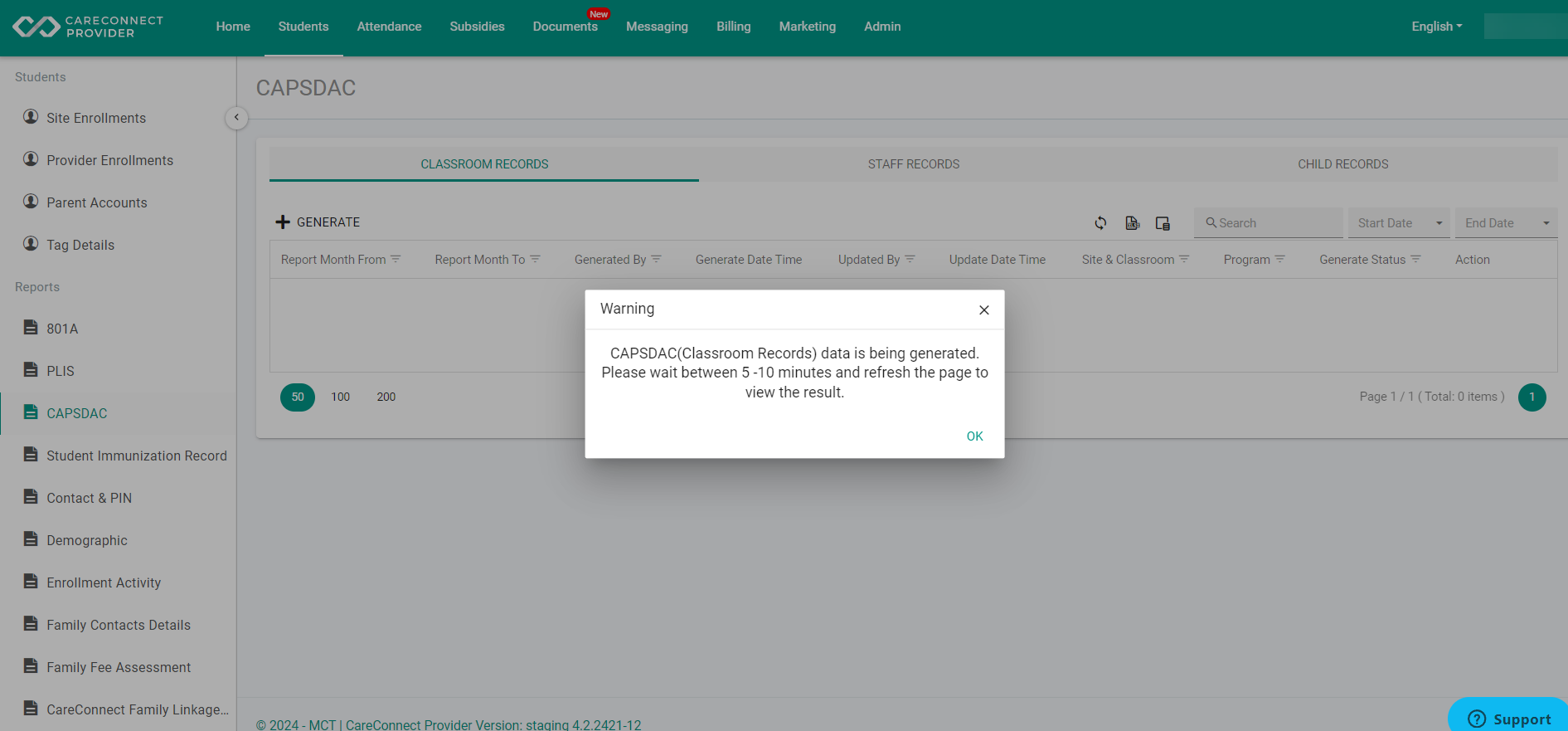Click the 801A report document icon
Viewport: 1568px width, 731px height.
pyautogui.click(x=31, y=328)
